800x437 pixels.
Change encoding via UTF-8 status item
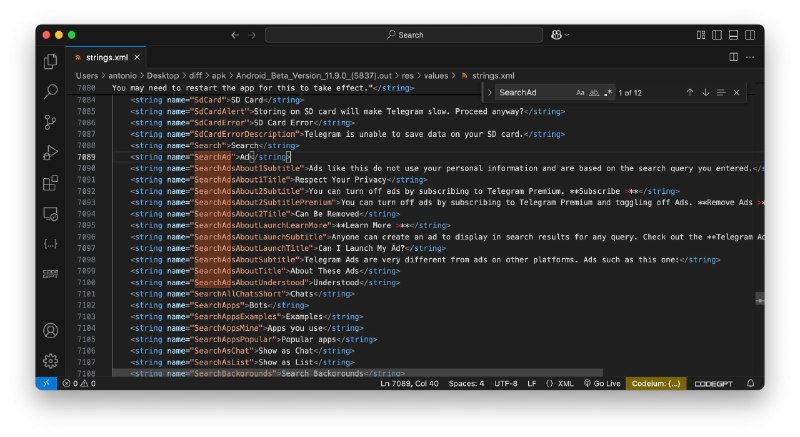(x=506, y=383)
